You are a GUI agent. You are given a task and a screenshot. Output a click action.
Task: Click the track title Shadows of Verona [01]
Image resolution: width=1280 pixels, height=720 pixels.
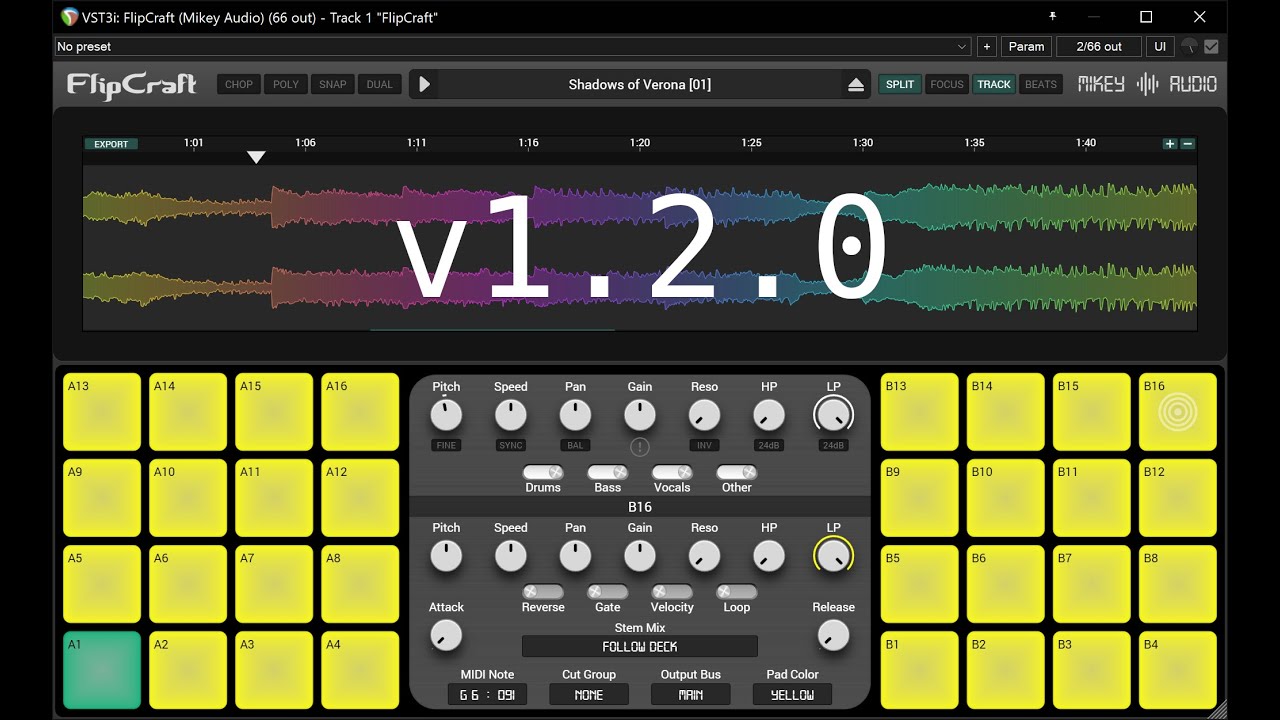tap(640, 85)
